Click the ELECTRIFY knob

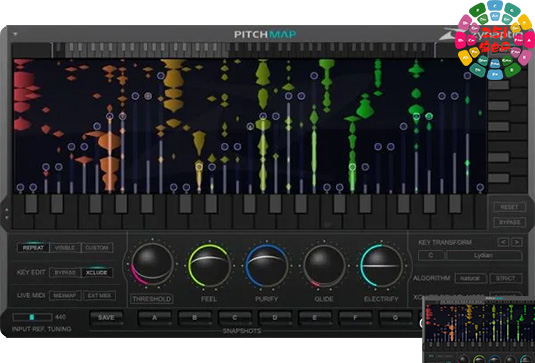point(381,265)
